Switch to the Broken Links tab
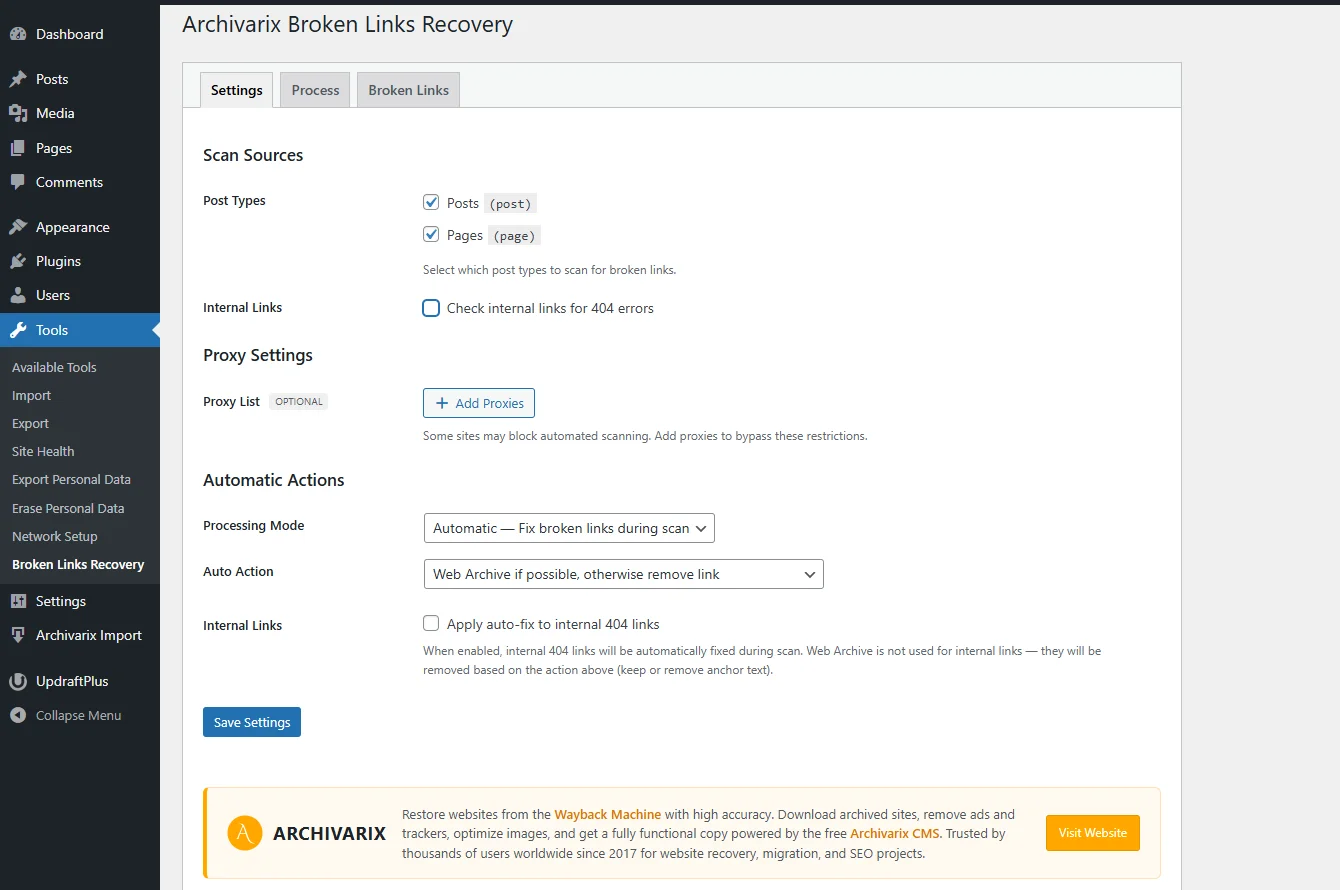Viewport: 1340px width, 890px height. [x=408, y=90]
